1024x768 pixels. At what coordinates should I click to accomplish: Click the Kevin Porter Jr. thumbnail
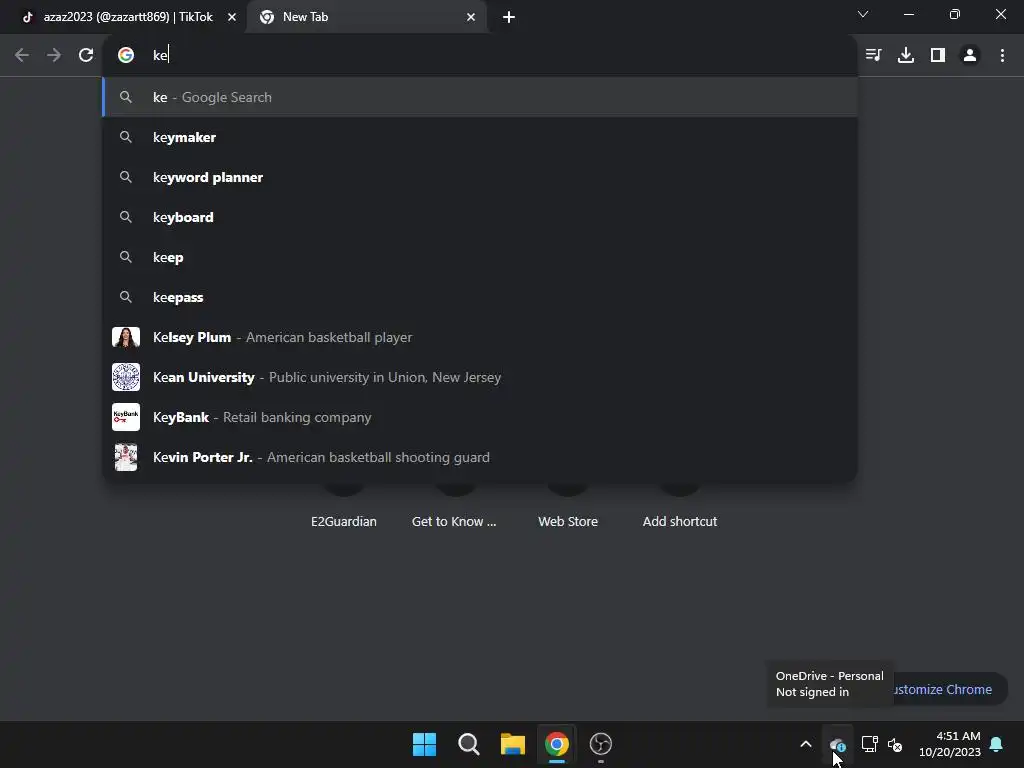[126, 457]
